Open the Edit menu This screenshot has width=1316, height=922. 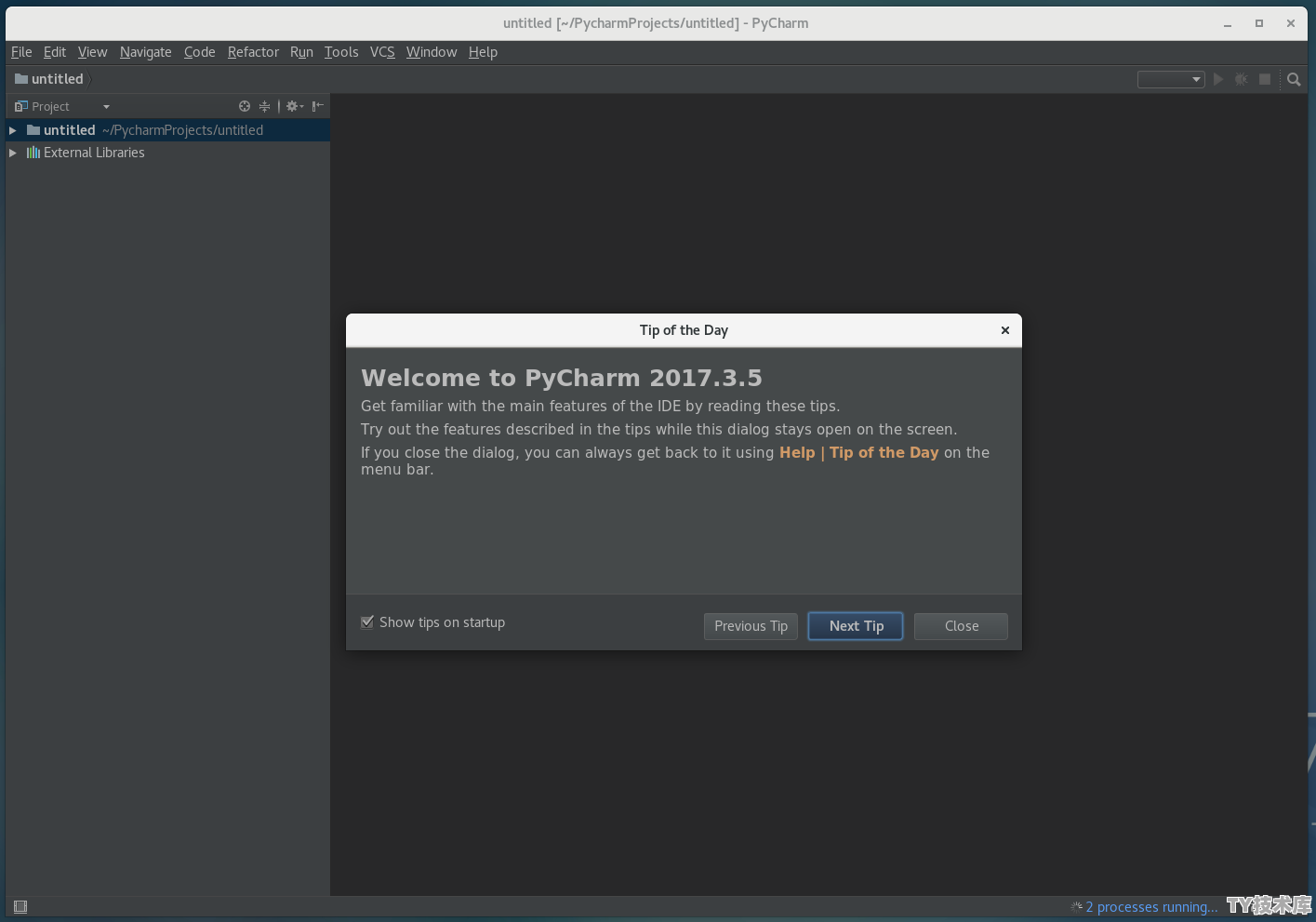pos(55,52)
